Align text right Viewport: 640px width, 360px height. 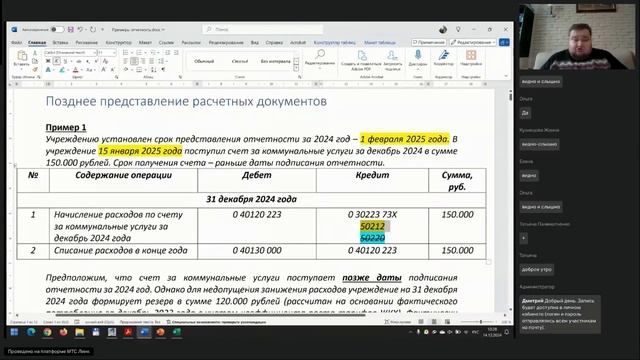[x=143, y=61]
